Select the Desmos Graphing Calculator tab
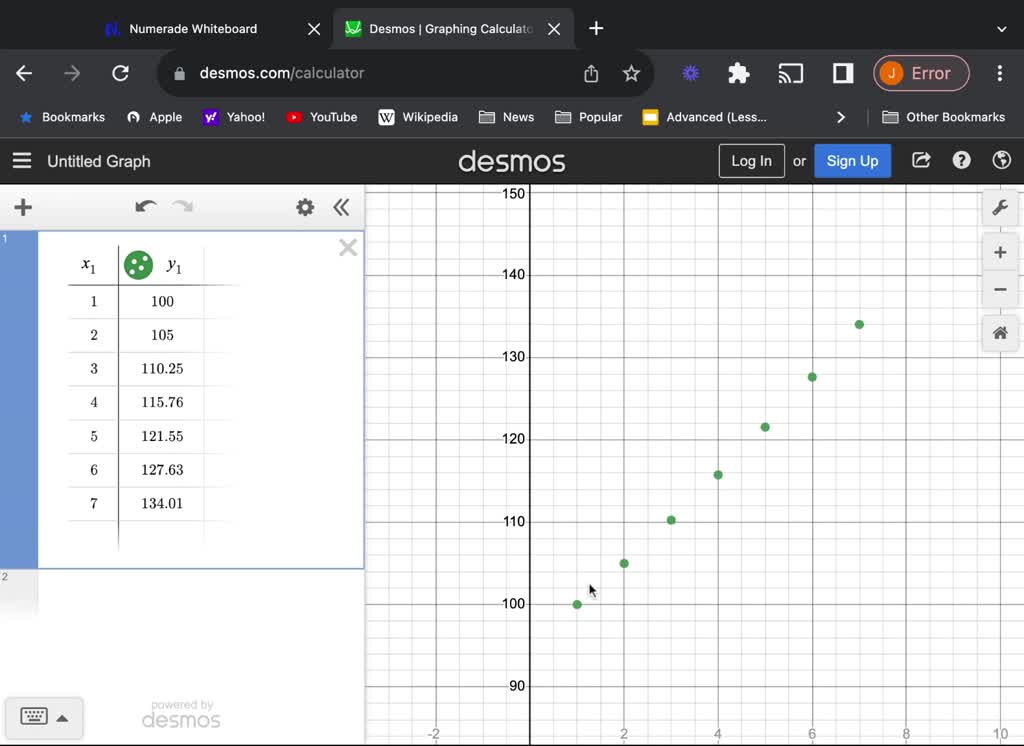The image size is (1024, 746). (451, 29)
